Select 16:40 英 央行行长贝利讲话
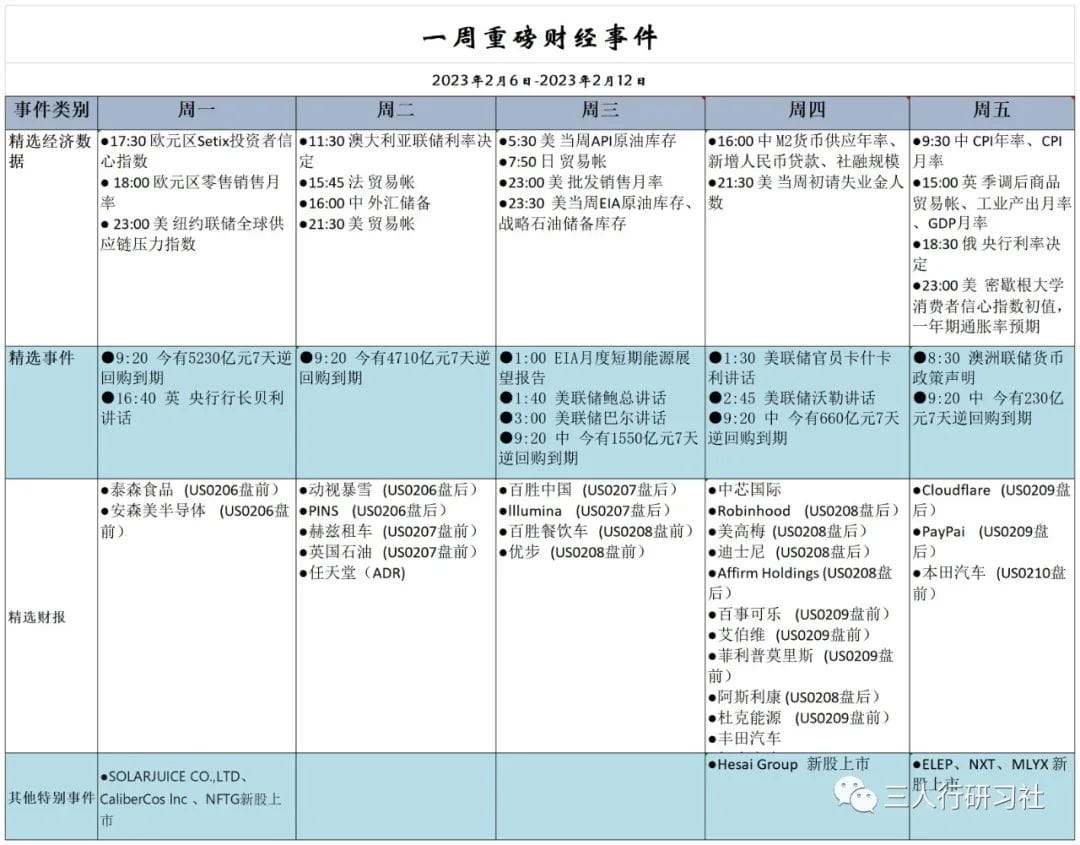The image size is (1080, 845). tap(192, 408)
